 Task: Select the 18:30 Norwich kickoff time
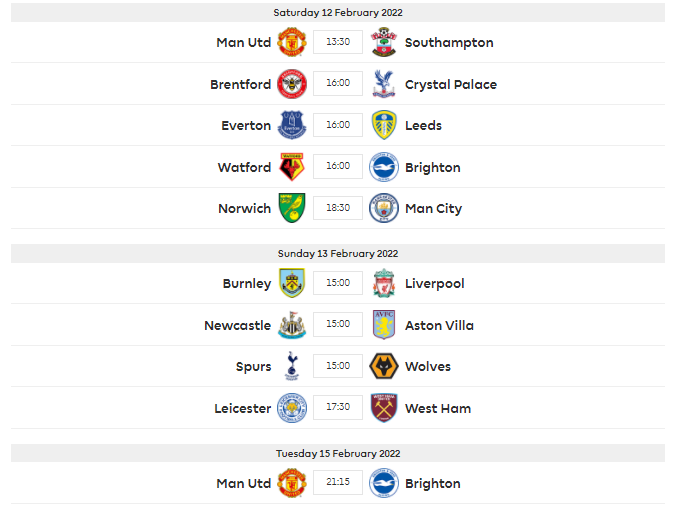[338, 207]
